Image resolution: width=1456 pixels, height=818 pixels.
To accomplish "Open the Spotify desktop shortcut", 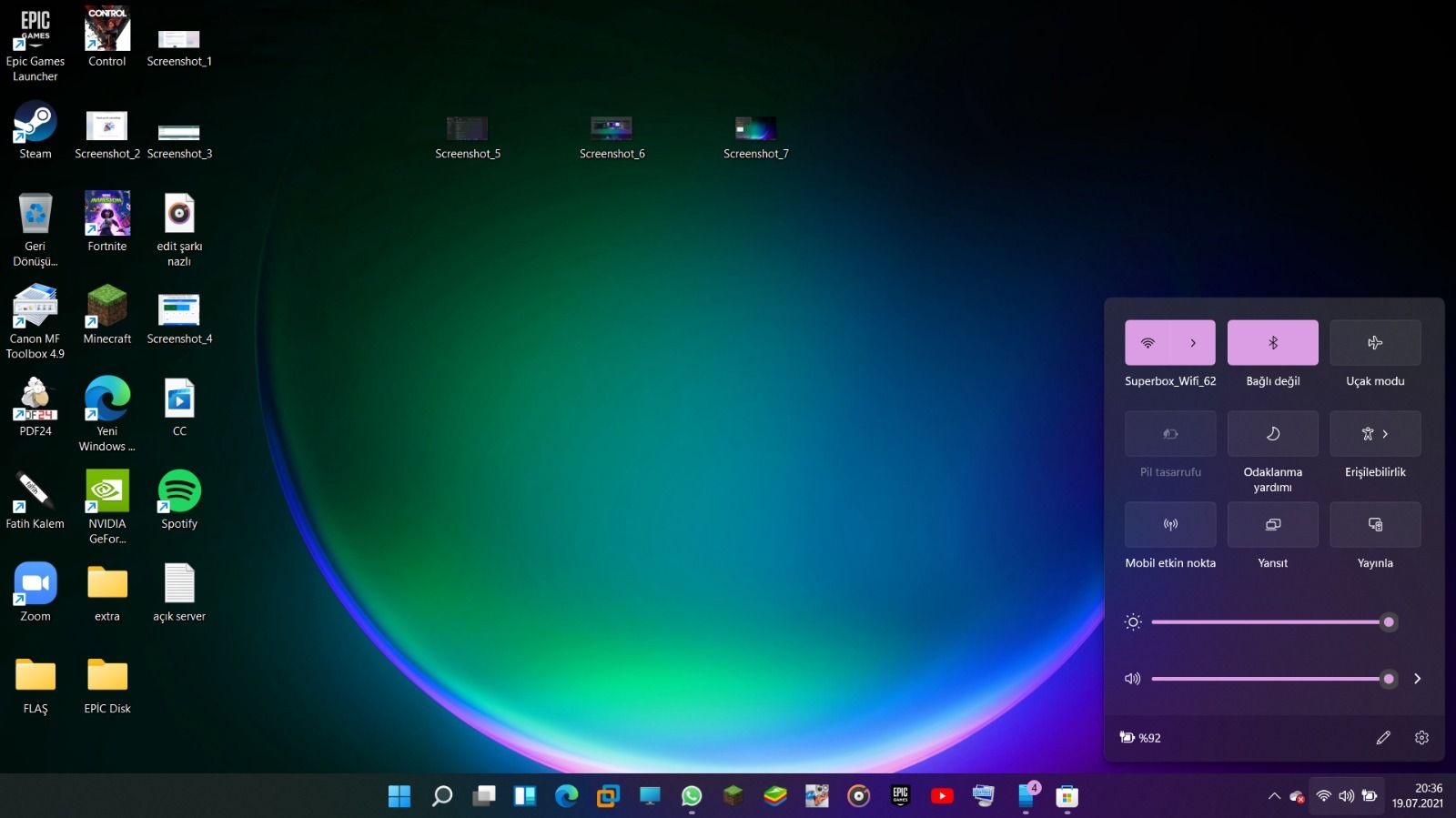I will (x=179, y=500).
